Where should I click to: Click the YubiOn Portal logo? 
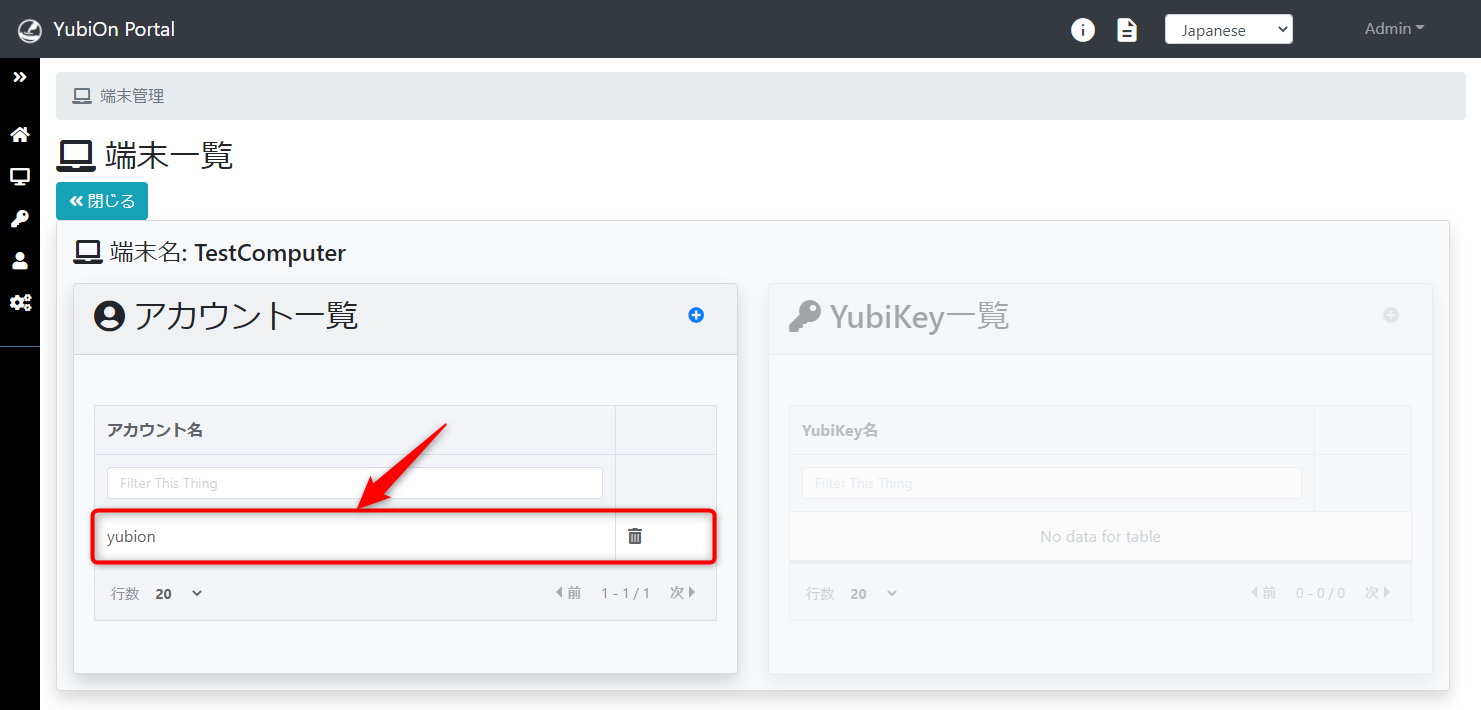97,29
